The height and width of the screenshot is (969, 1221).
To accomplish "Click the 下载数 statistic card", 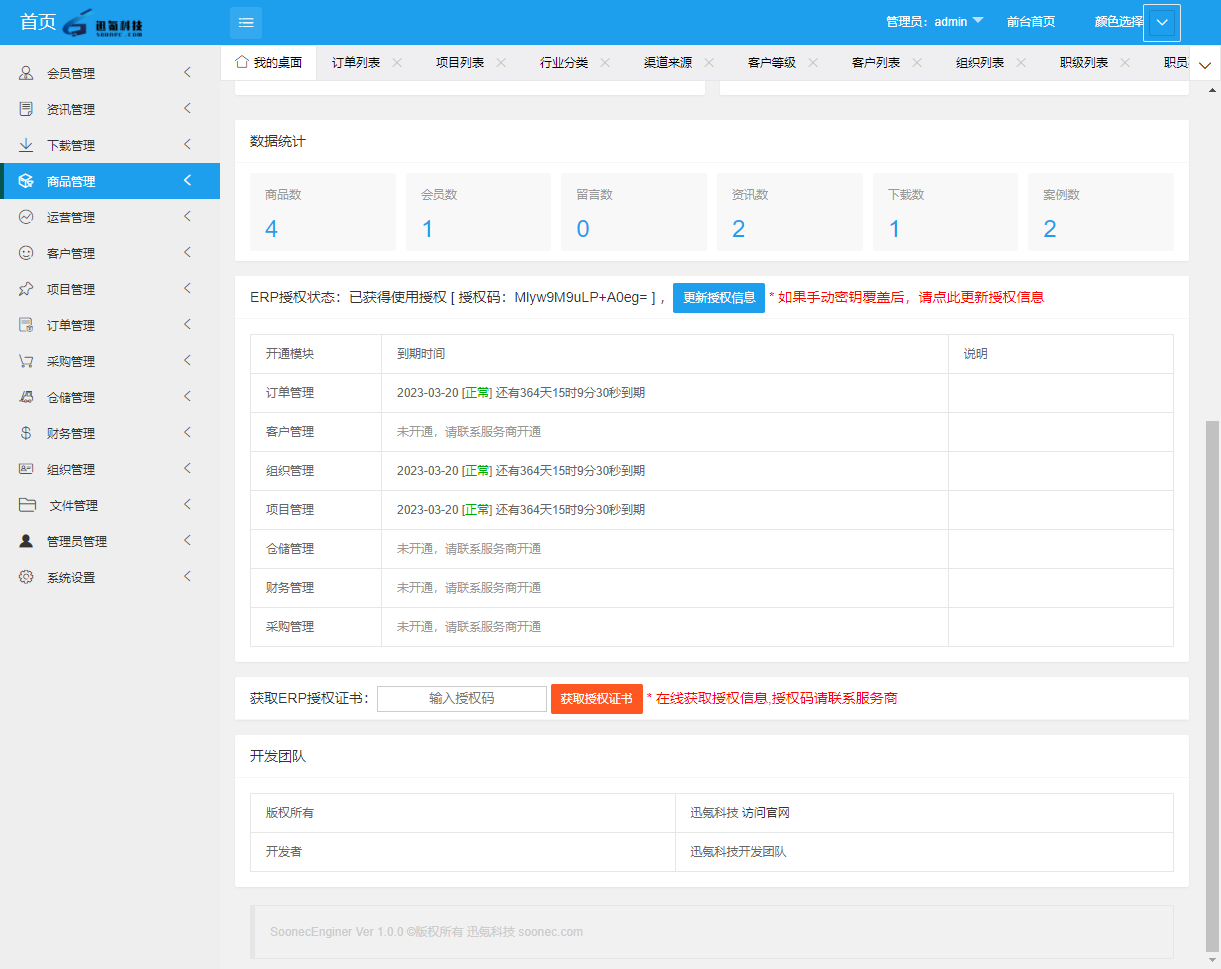I will click(945, 212).
